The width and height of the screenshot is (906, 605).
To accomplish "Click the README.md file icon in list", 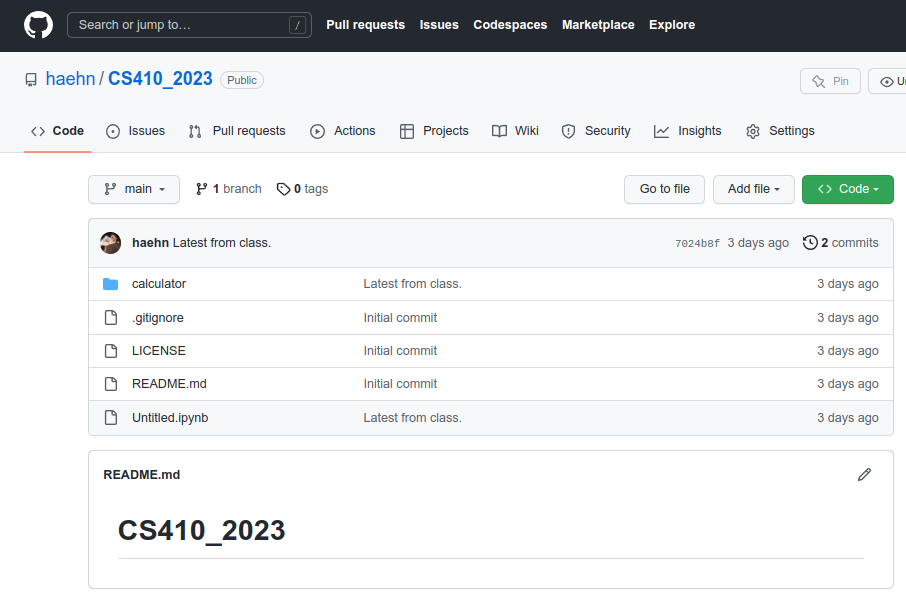I will coord(110,384).
